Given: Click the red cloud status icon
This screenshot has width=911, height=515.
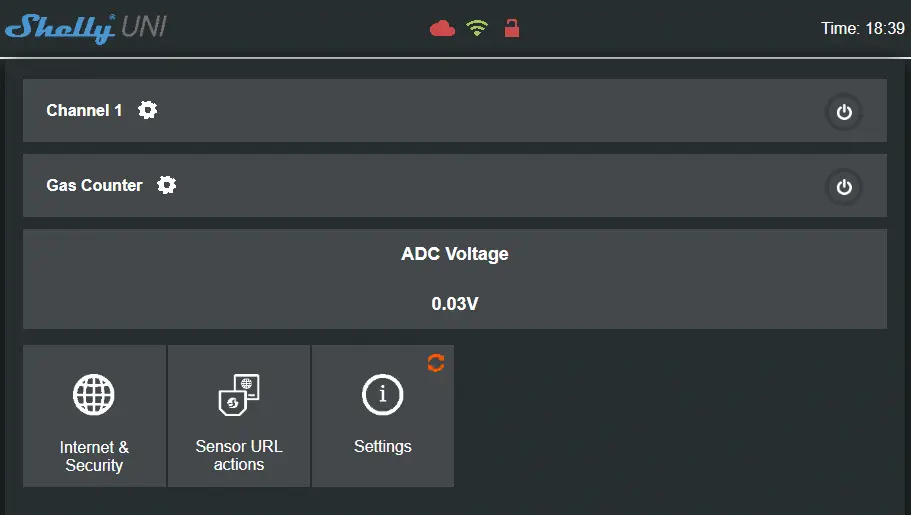Looking at the screenshot, I should [442, 28].
